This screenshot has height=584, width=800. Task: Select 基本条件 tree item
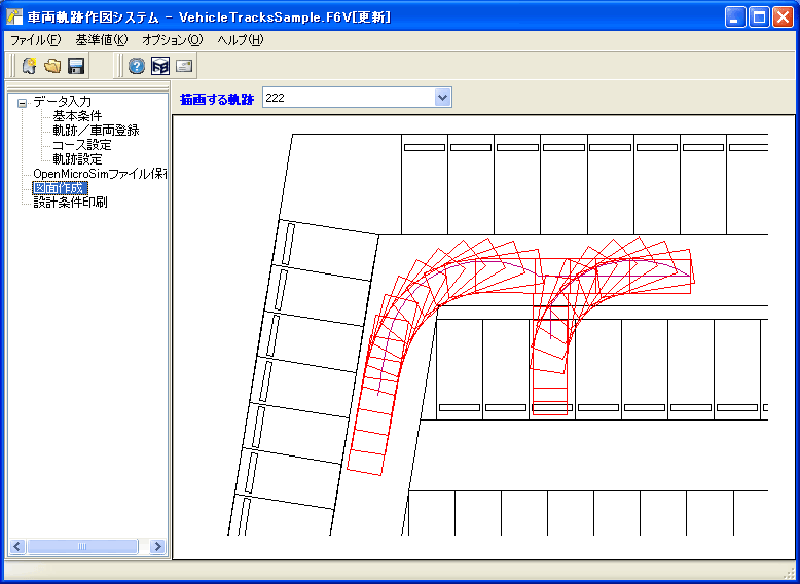[77, 116]
